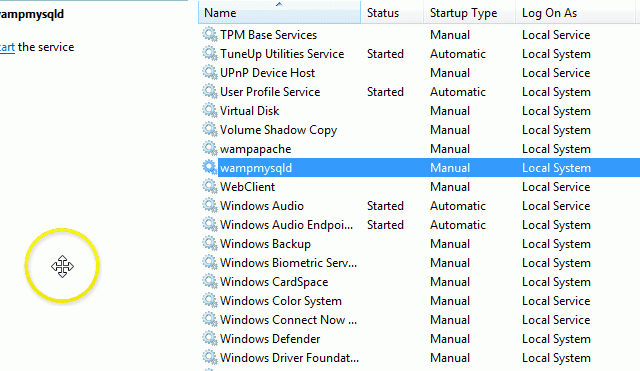Sort by the Log On As column header
640x371 pixels.
[576, 13]
